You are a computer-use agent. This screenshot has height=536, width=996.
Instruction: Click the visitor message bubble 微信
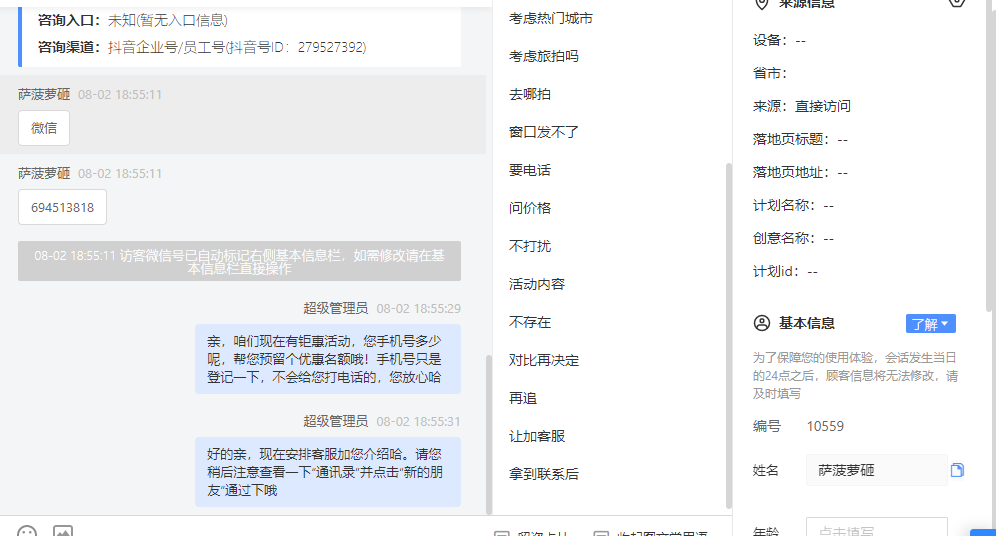click(44, 128)
